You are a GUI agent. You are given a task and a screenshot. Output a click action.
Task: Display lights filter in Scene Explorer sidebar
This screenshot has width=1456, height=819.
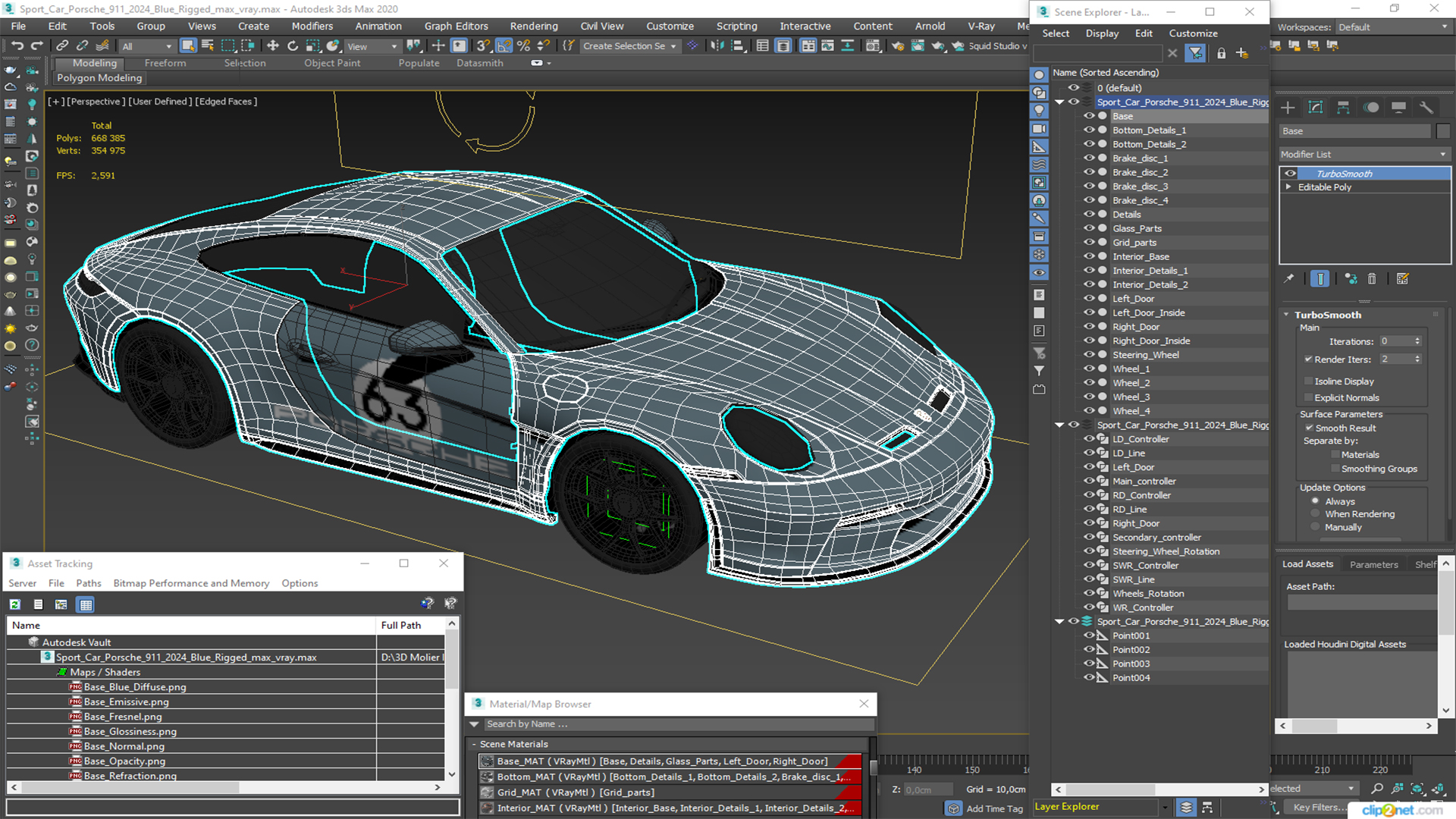coord(1039,111)
